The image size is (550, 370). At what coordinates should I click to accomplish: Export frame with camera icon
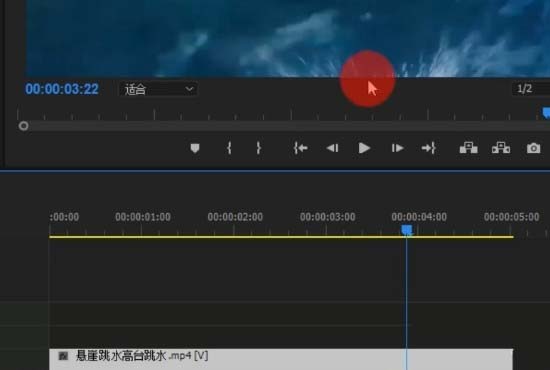534,148
